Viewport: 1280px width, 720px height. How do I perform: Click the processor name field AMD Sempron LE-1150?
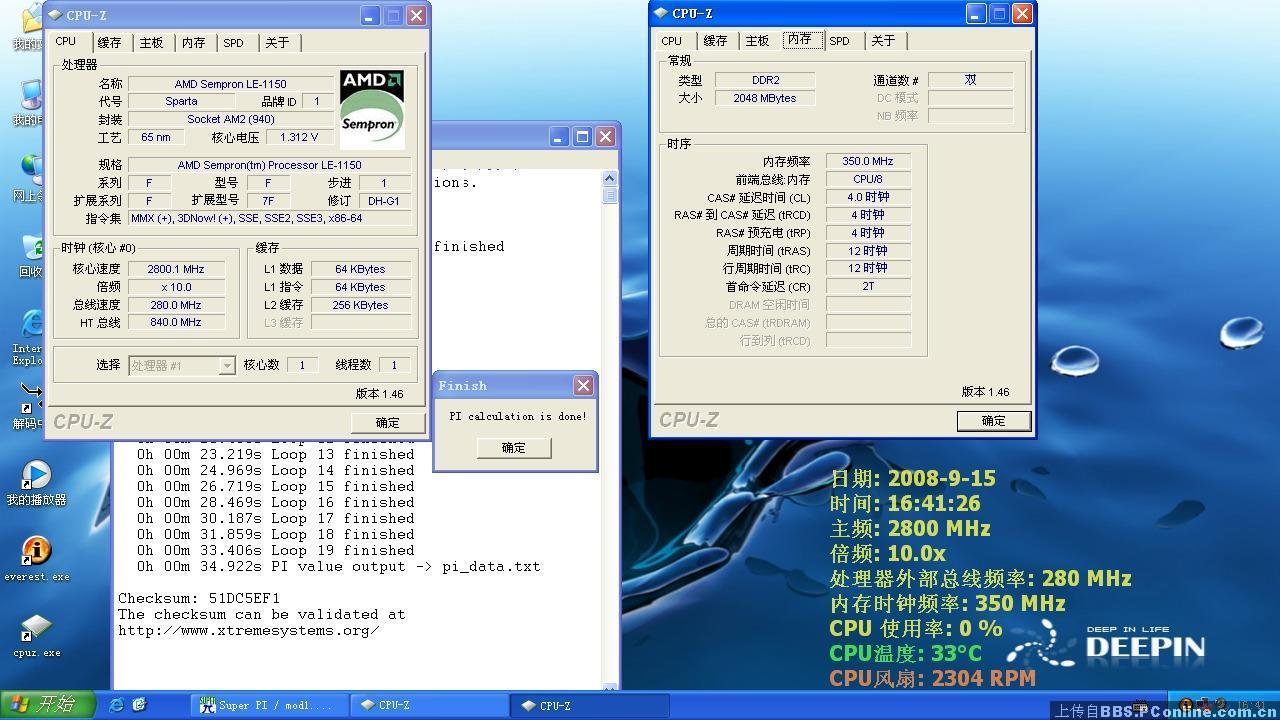(231, 84)
